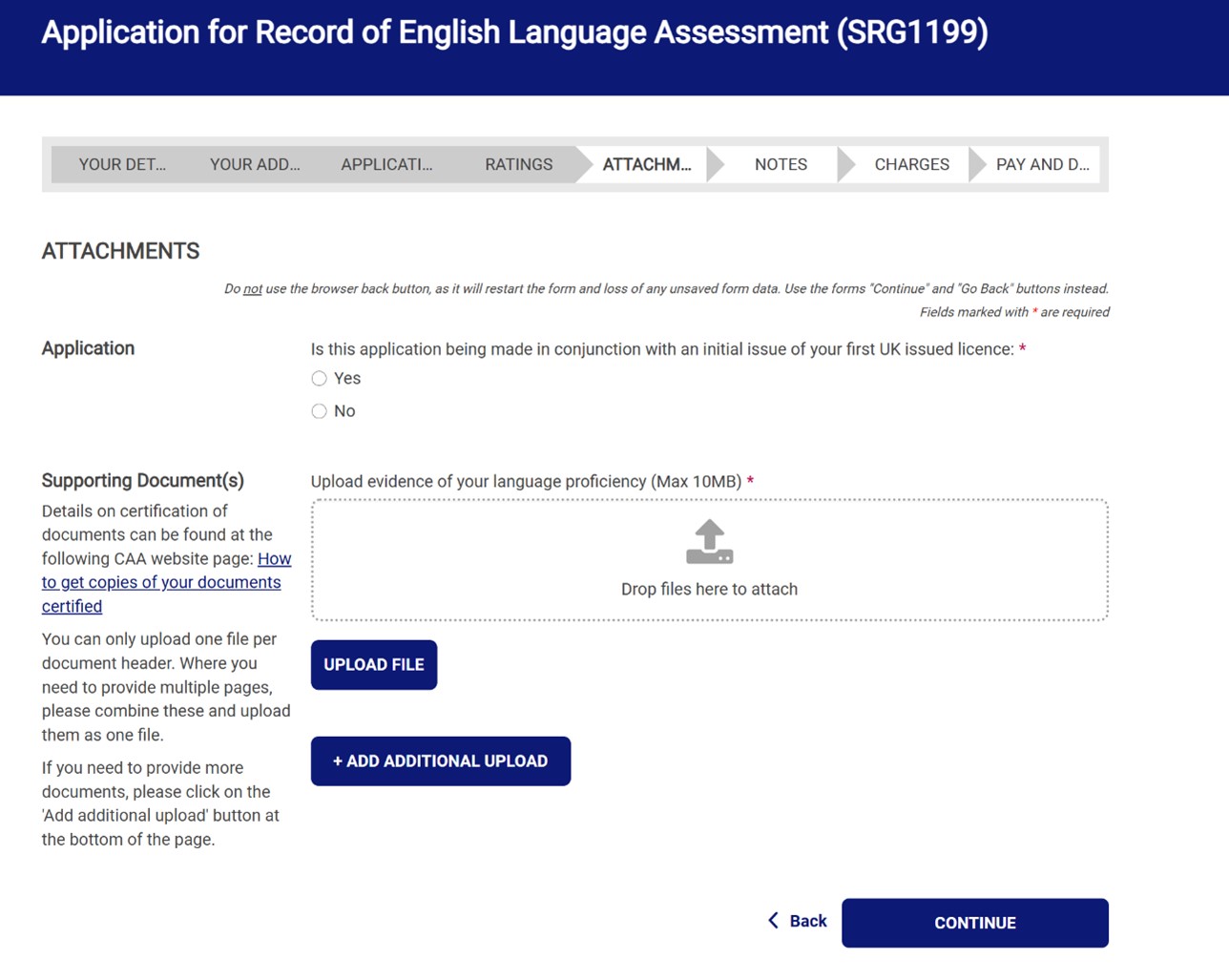This screenshot has height=980, width=1229.
Task: Open the YOUR ADD... step tab
Action: (255, 164)
